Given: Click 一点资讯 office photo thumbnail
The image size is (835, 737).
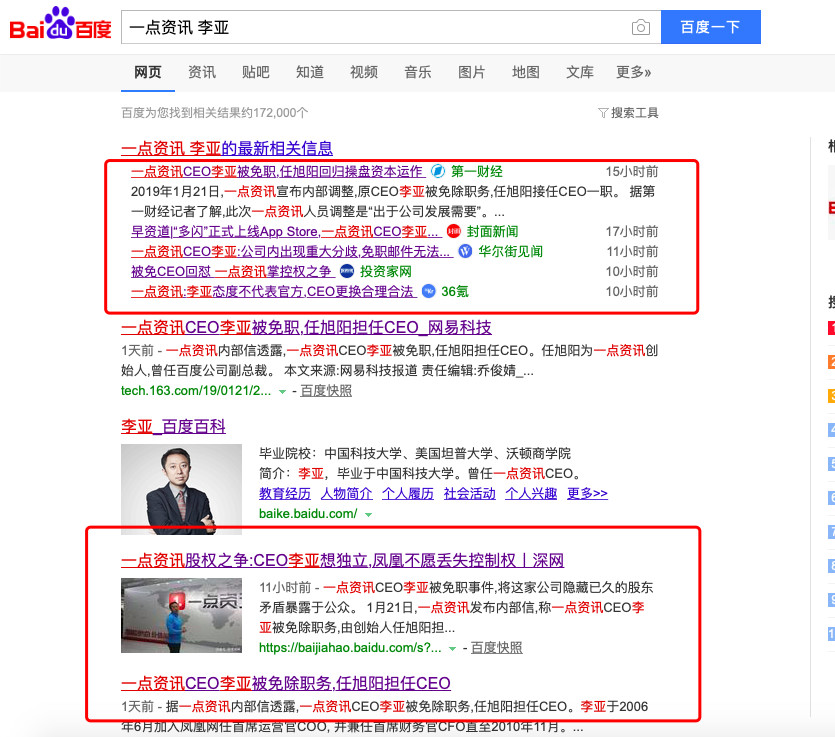Looking at the screenshot, I should pyautogui.click(x=181, y=616).
